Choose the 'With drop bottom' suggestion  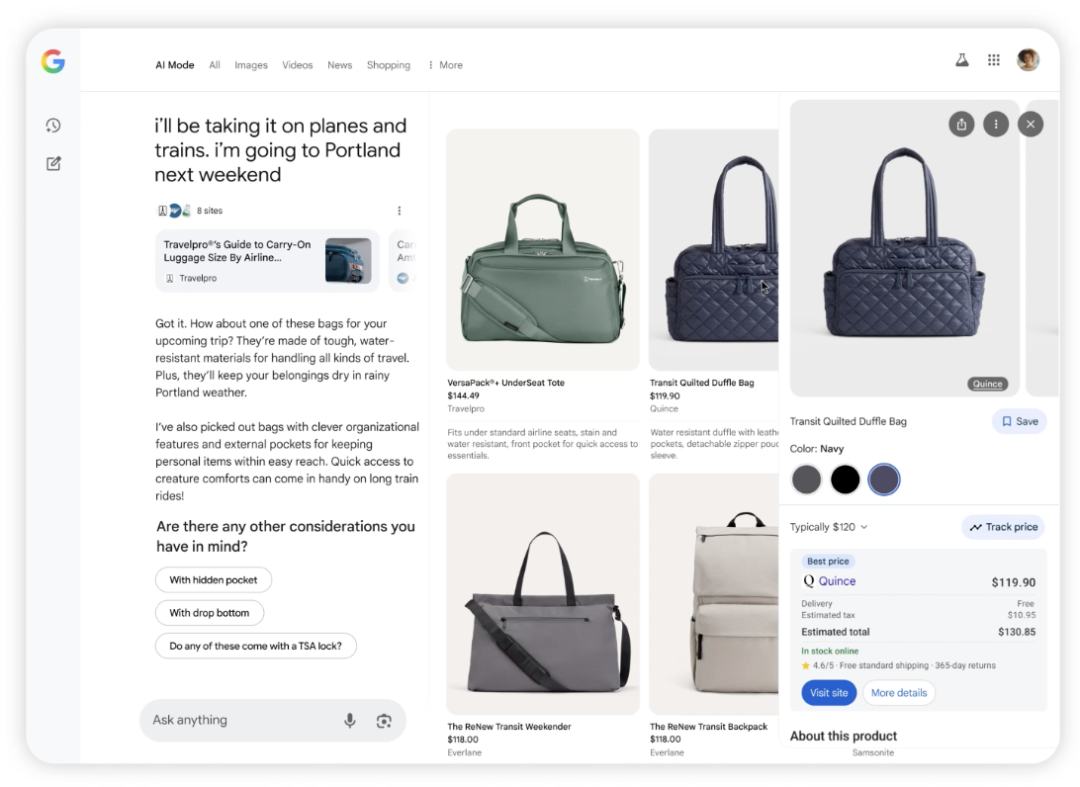(209, 613)
